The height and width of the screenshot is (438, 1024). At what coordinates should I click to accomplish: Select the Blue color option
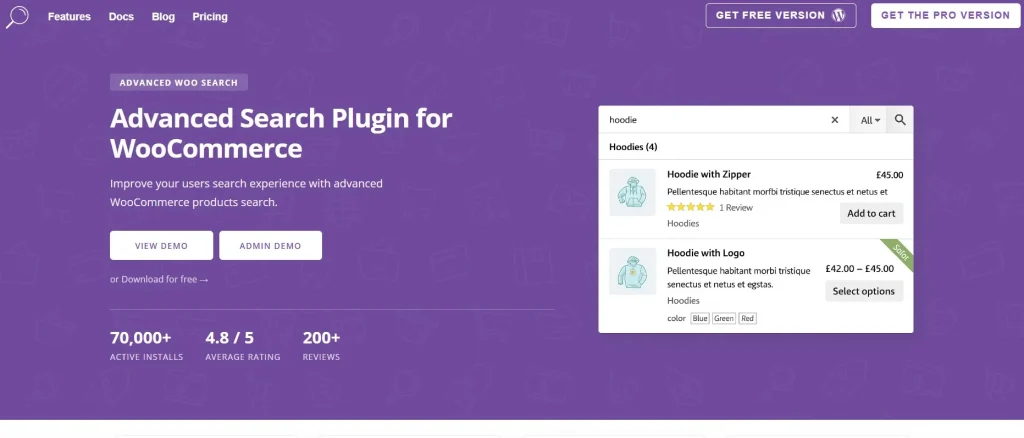click(700, 319)
